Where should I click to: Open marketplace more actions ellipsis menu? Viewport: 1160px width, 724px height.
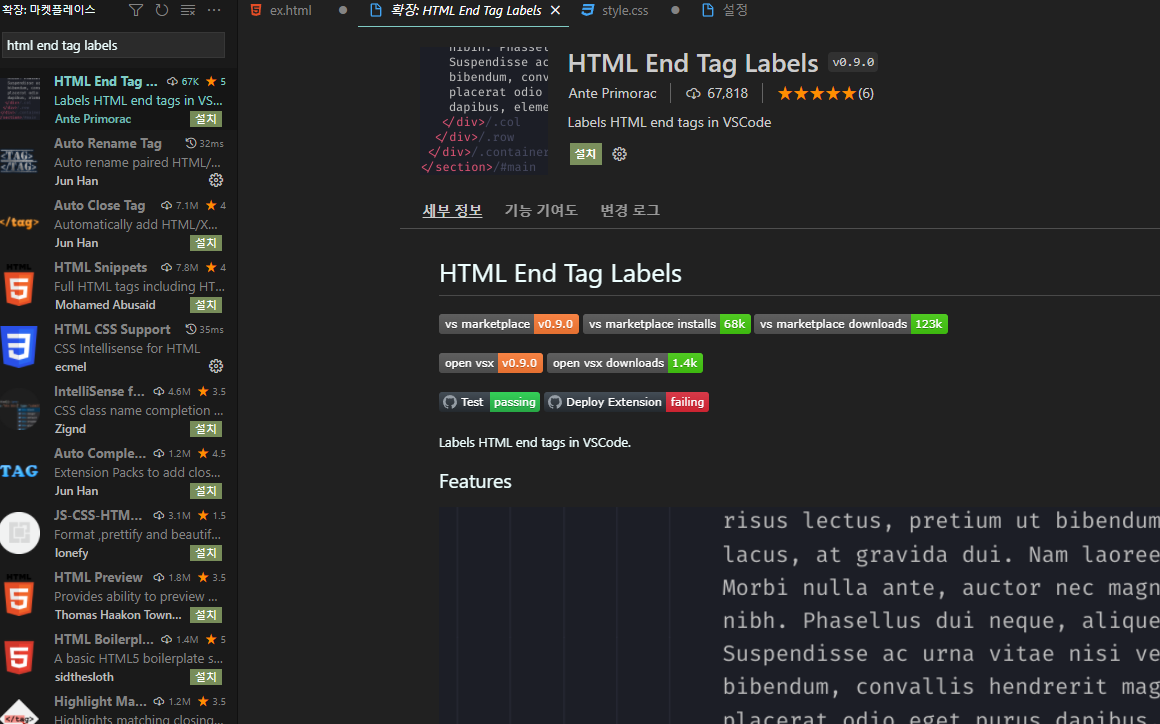click(215, 10)
